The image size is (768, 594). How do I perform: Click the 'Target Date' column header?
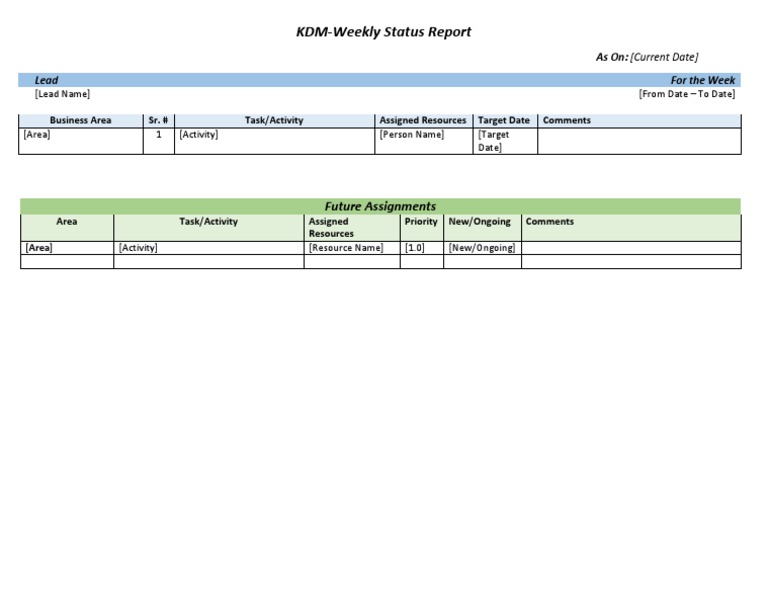point(504,120)
